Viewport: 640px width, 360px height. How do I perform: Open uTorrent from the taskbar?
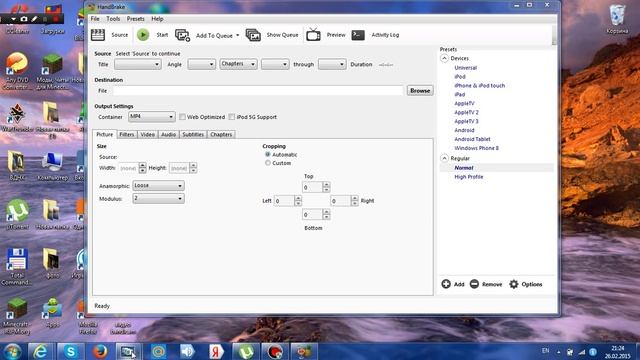pyautogui.click(x=246, y=351)
